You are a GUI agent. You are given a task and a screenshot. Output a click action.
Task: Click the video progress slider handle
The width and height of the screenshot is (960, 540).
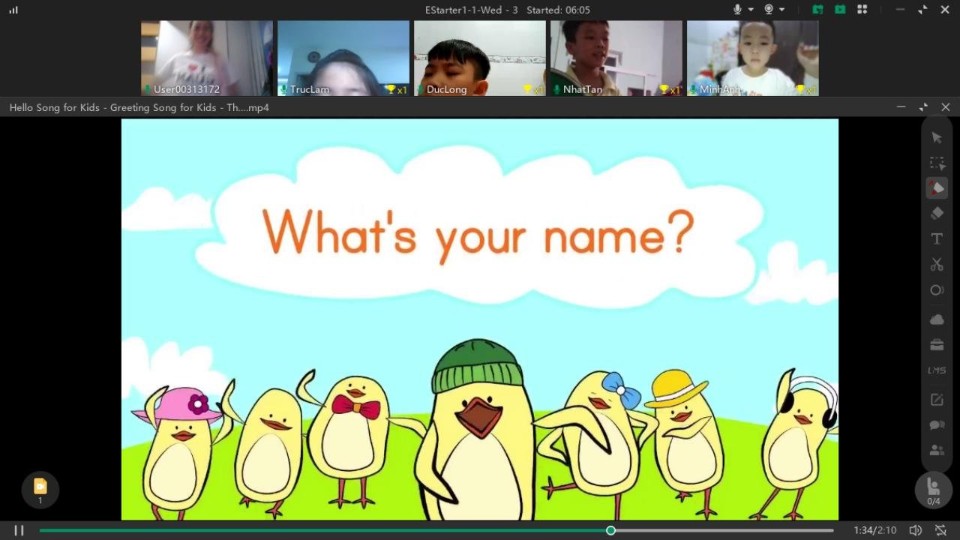coord(611,530)
